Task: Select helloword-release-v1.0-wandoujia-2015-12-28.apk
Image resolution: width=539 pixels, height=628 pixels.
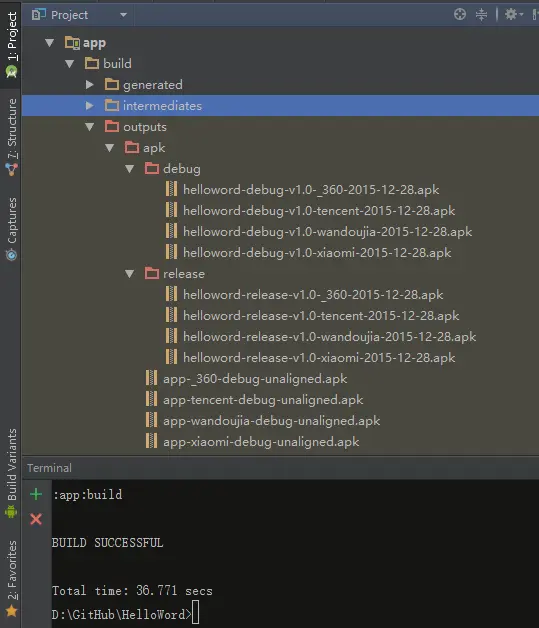Action: tap(330, 337)
